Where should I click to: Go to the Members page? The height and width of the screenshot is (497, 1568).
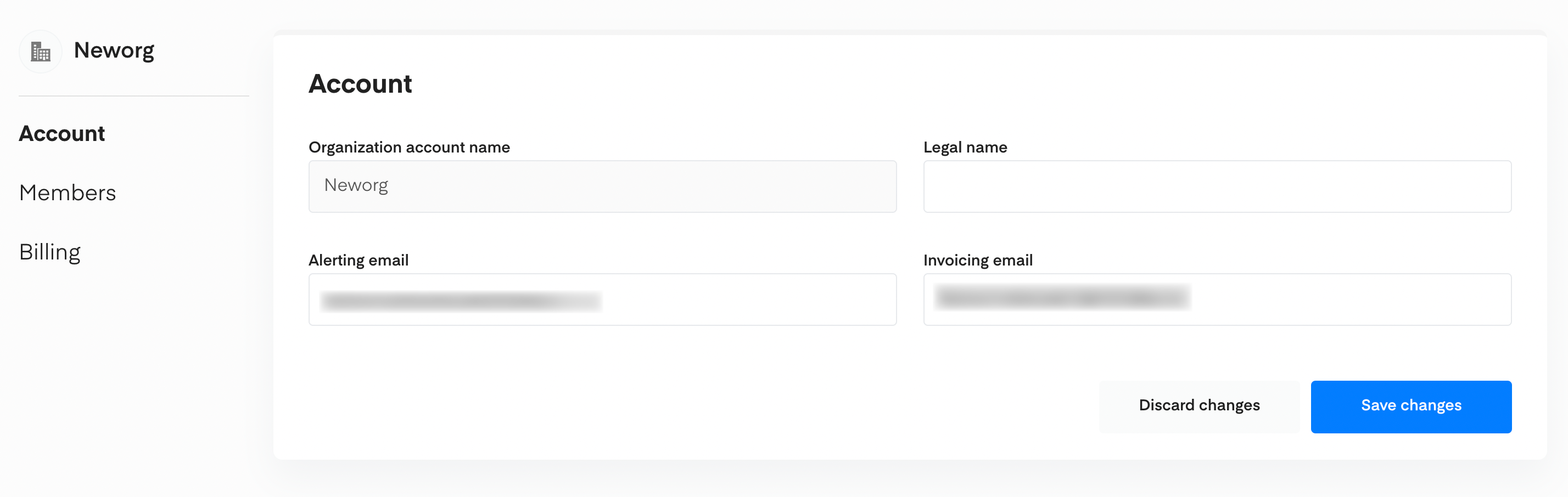(68, 193)
